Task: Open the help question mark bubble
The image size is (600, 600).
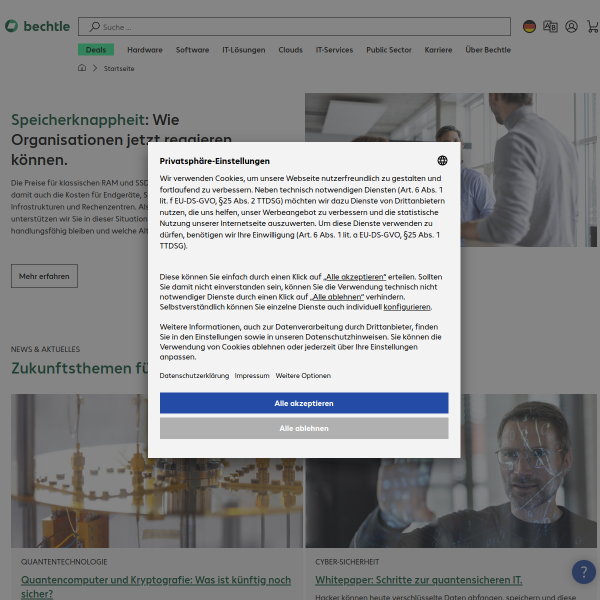Action: pyautogui.click(x=584, y=572)
